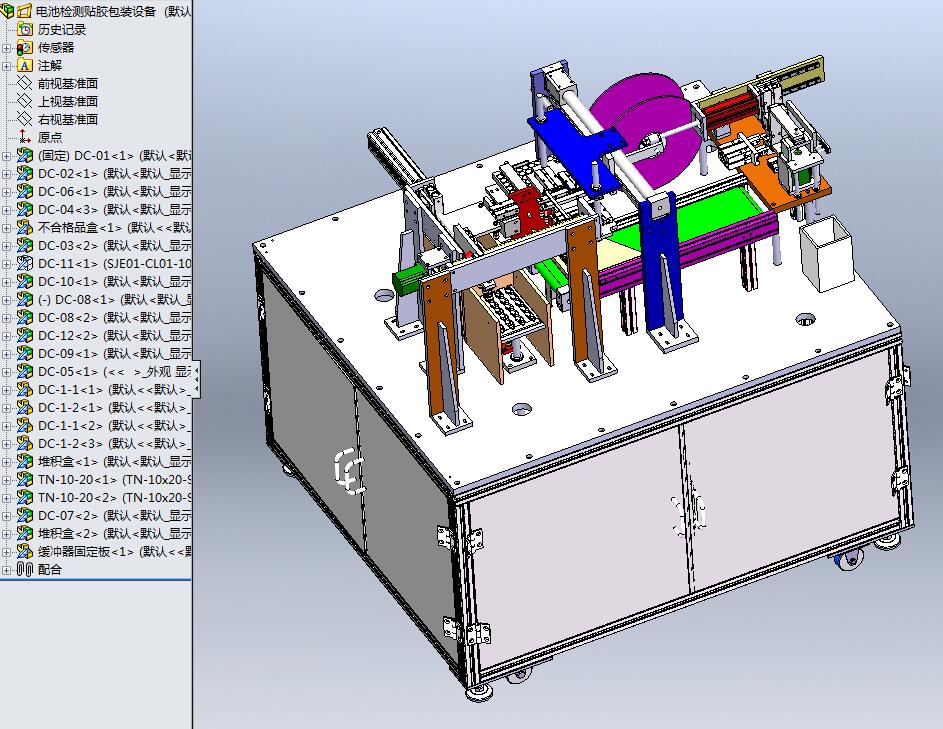Click the 传感器 sensors folder icon
943x729 pixels.
click(24, 47)
